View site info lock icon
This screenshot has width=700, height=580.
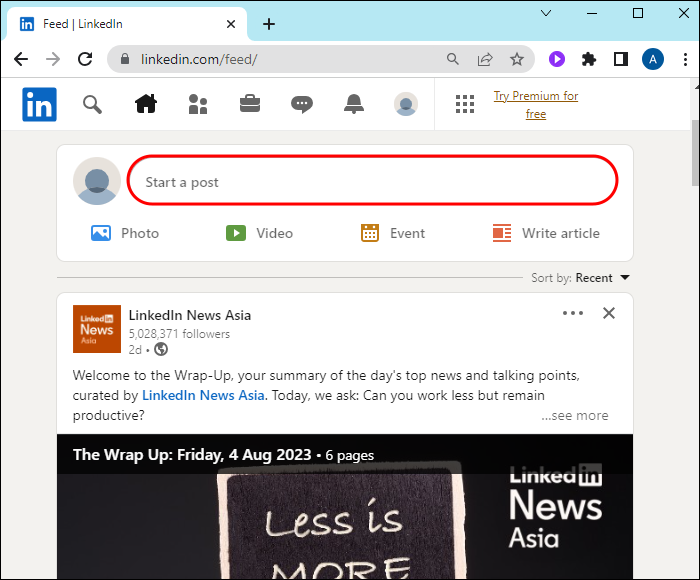tap(125, 59)
